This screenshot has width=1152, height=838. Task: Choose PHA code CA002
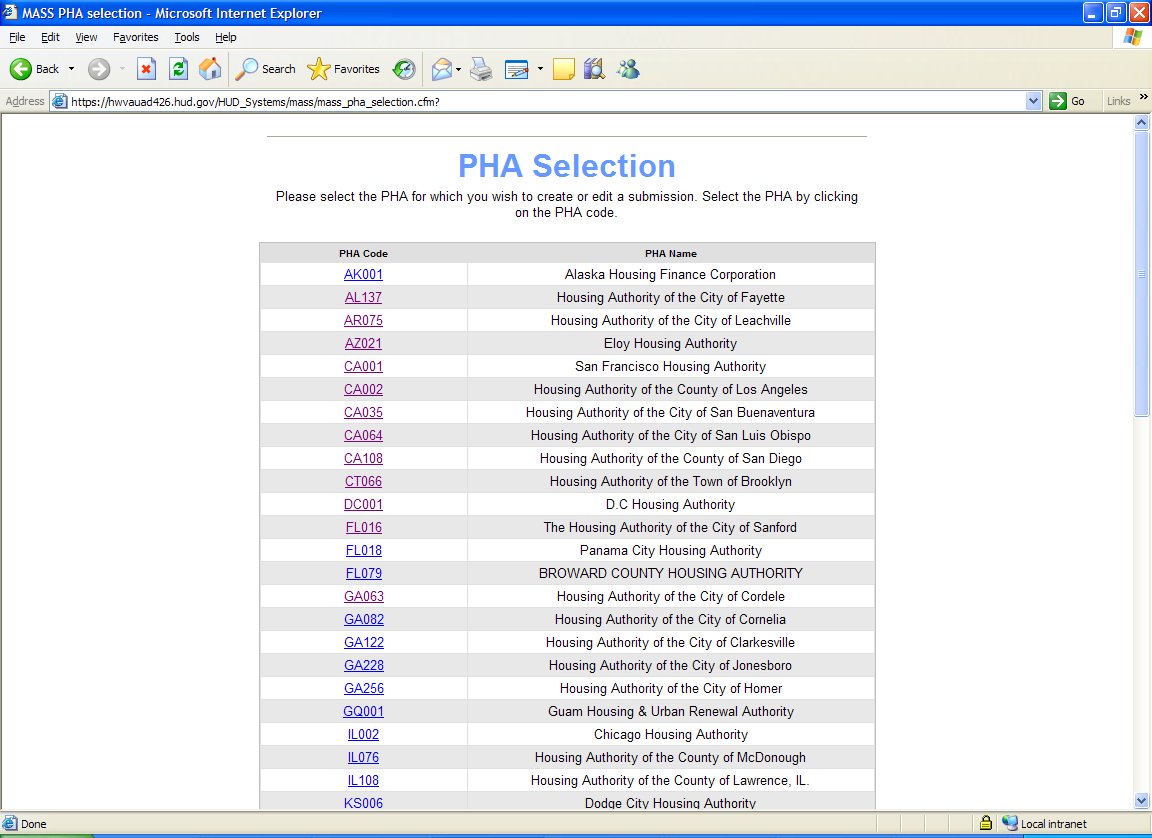[x=363, y=389]
